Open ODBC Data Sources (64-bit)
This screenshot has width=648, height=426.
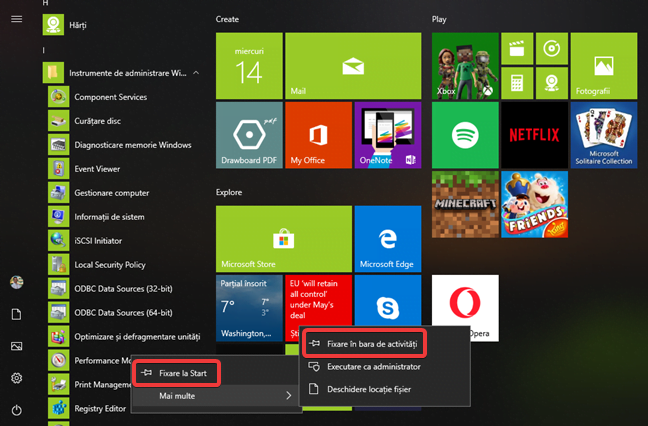click(x=110, y=313)
